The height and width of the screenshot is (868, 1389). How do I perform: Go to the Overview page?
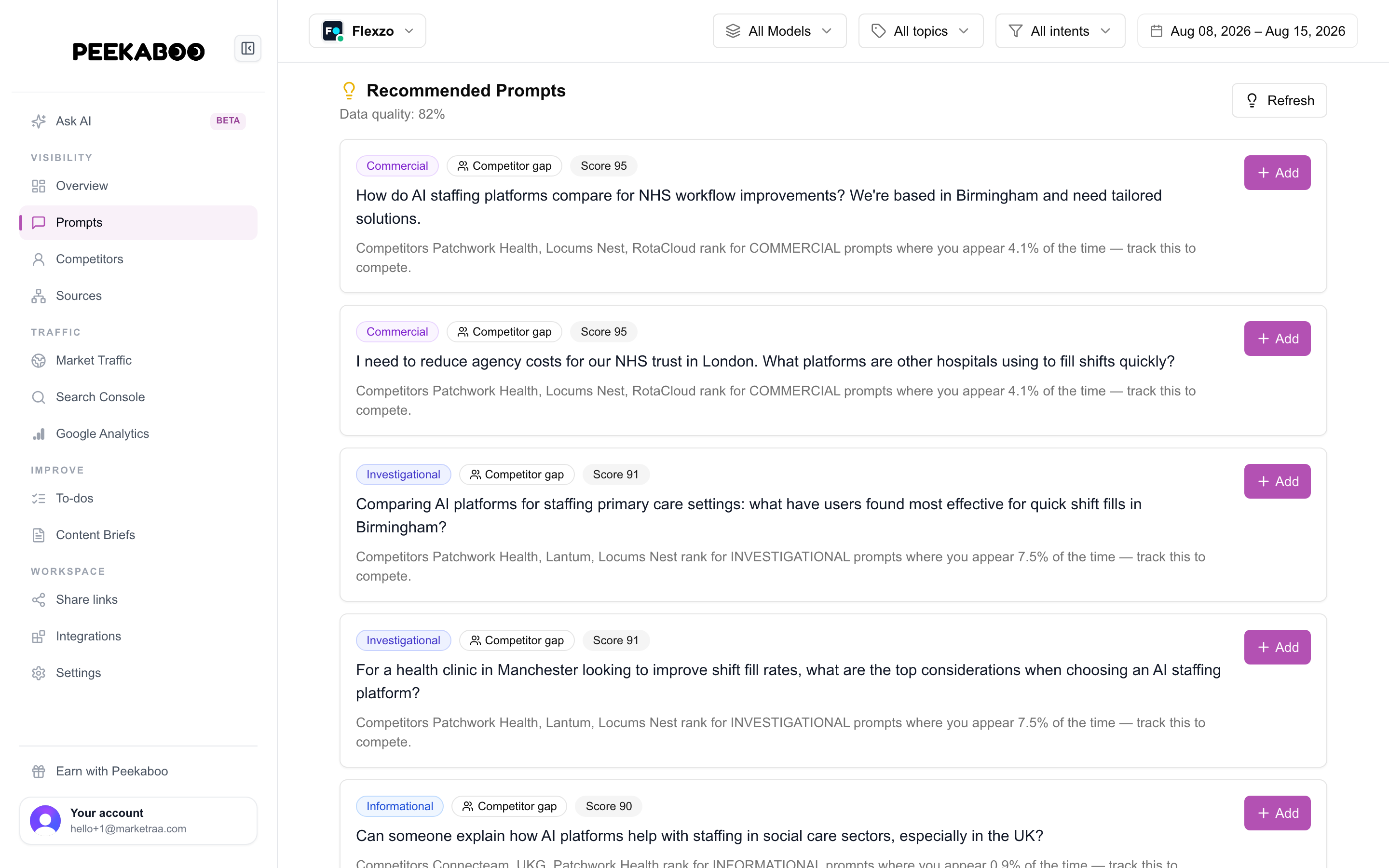click(138, 186)
